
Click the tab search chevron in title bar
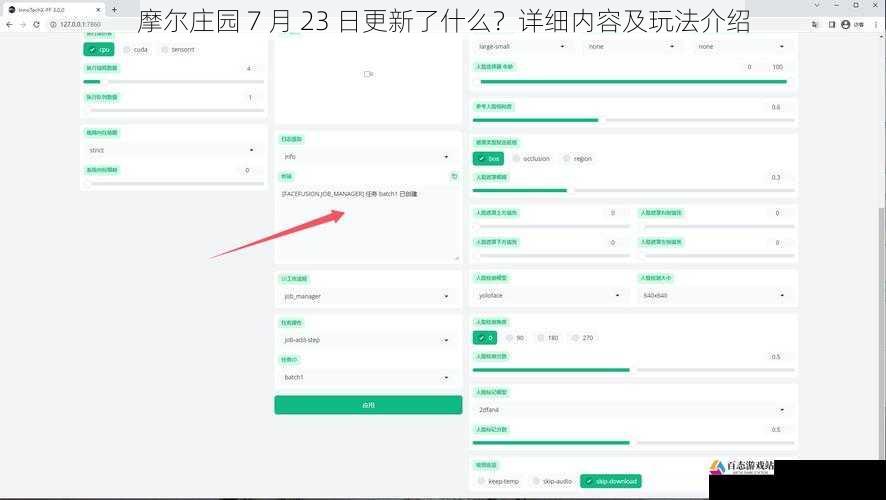click(x=816, y=5)
